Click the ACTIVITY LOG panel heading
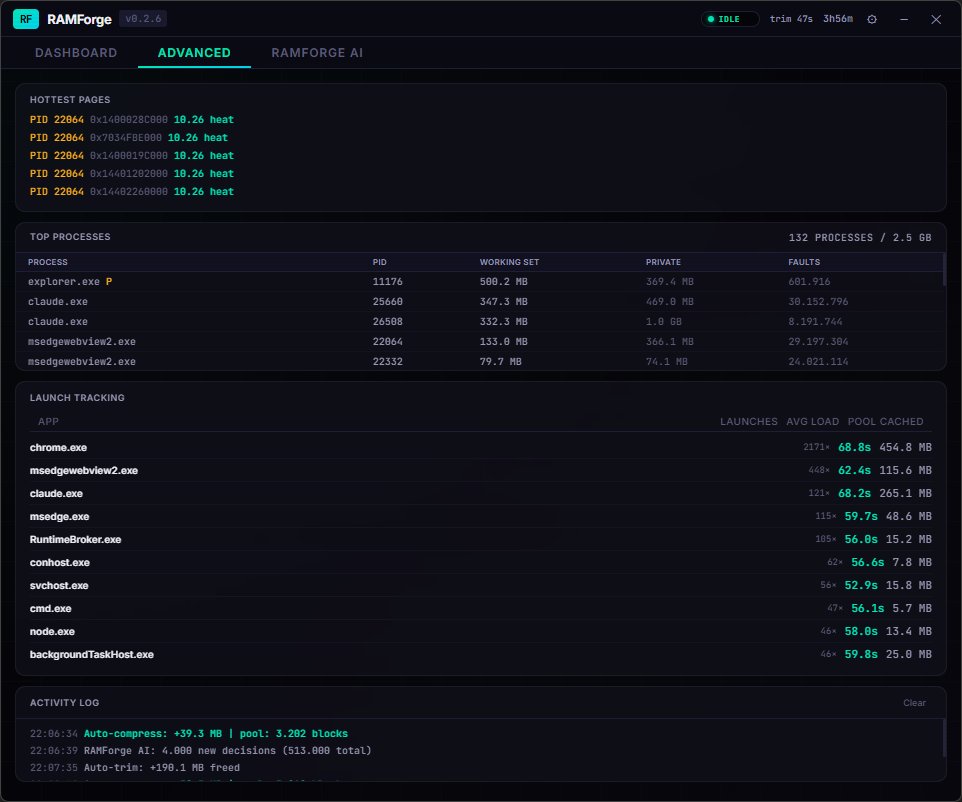 [64, 703]
